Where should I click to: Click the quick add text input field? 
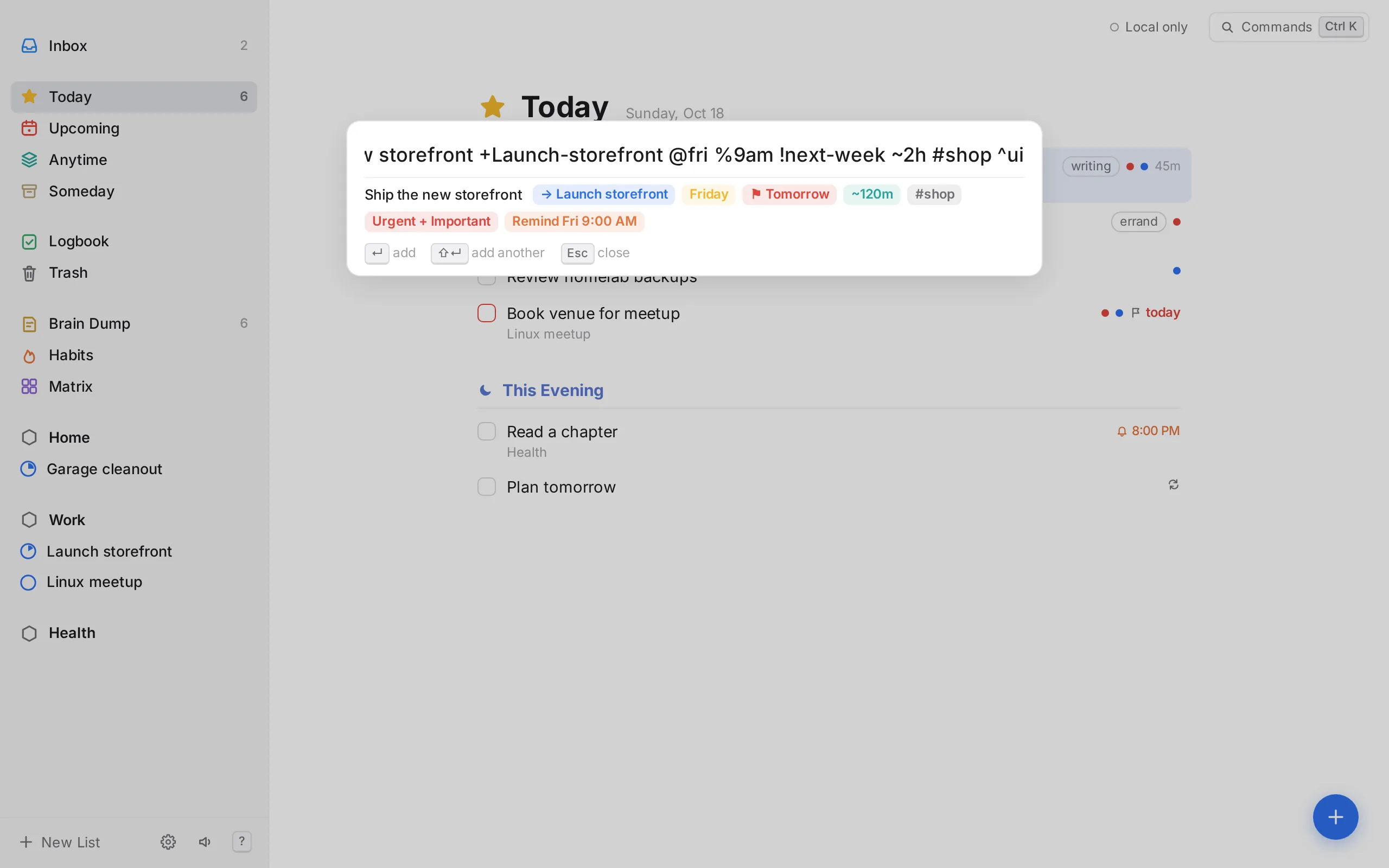pos(694,155)
